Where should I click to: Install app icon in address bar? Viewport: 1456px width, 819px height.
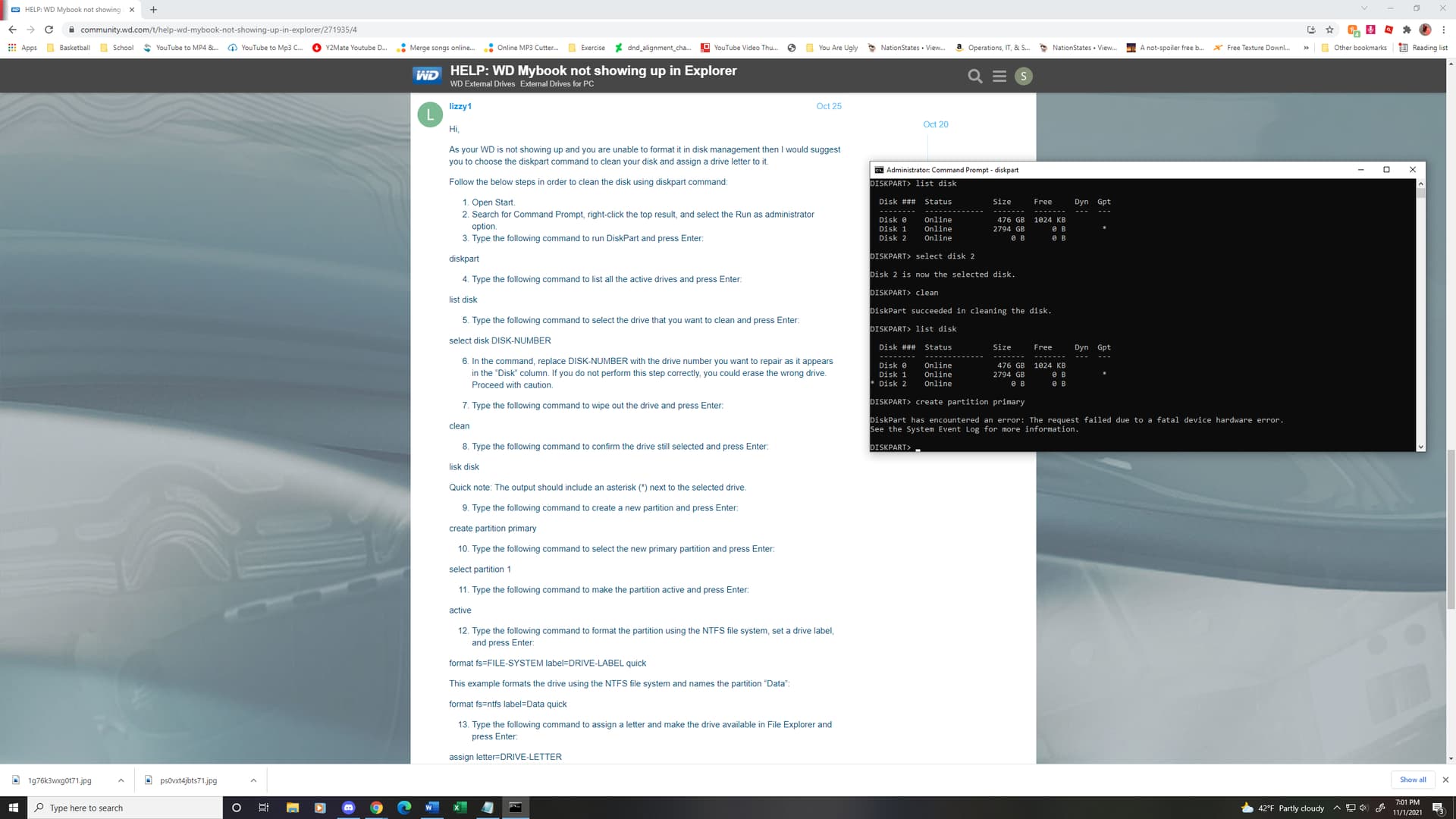click(x=1311, y=30)
